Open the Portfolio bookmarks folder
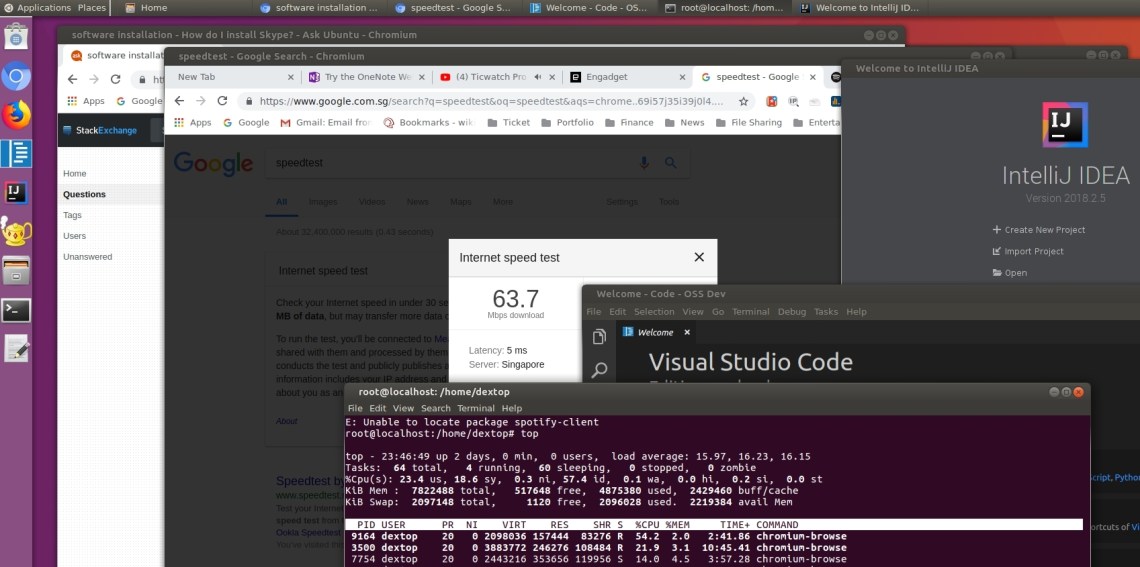Viewport: 1140px width, 567px height. (567, 123)
